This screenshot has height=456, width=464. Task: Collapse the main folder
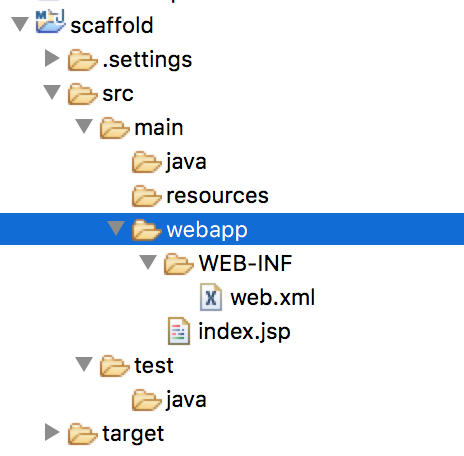click(x=84, y=126)
